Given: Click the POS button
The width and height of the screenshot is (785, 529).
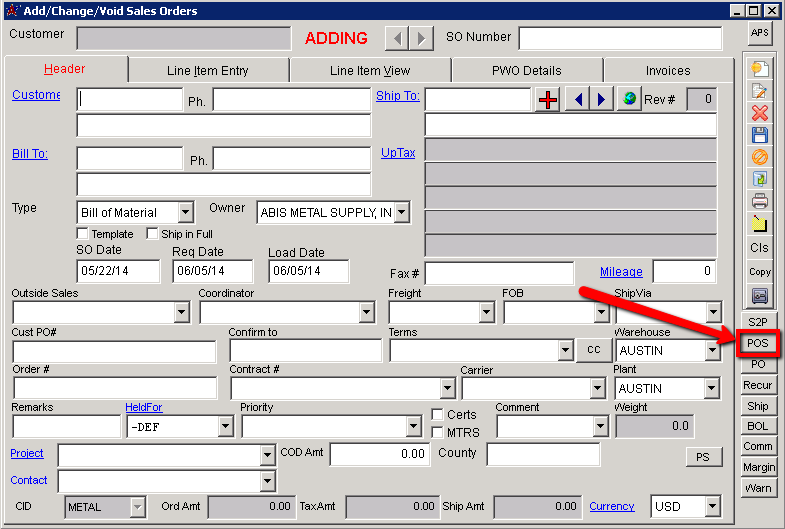Looking at the screenshot, I should (x=758, y=343).
